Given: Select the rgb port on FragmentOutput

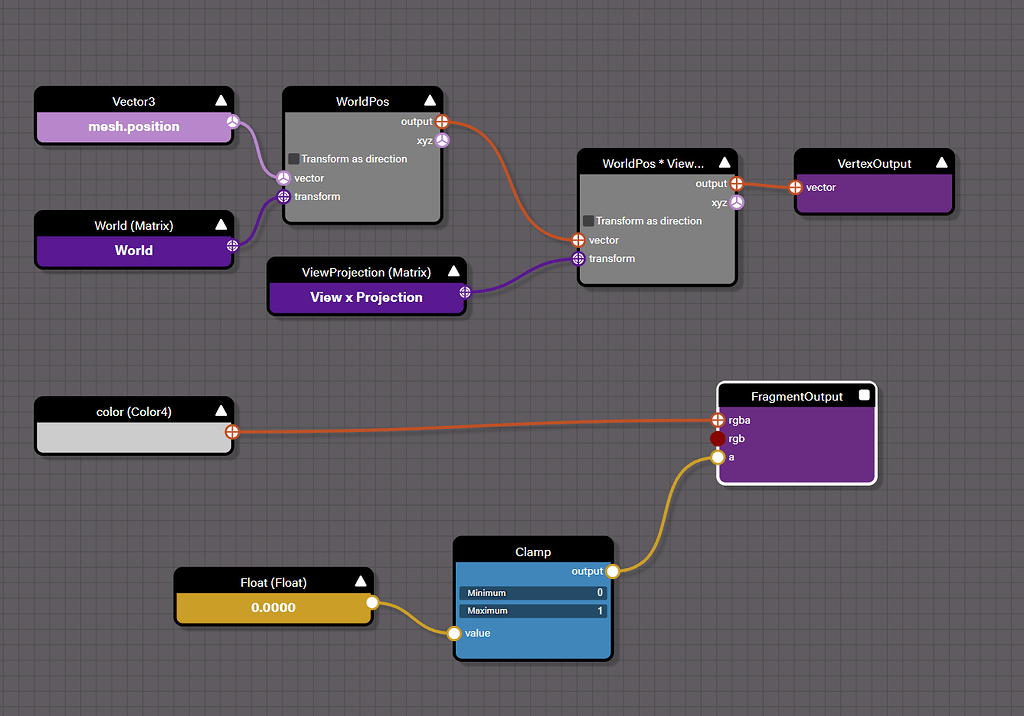Looking at the screenshot, I should (717, 438).
